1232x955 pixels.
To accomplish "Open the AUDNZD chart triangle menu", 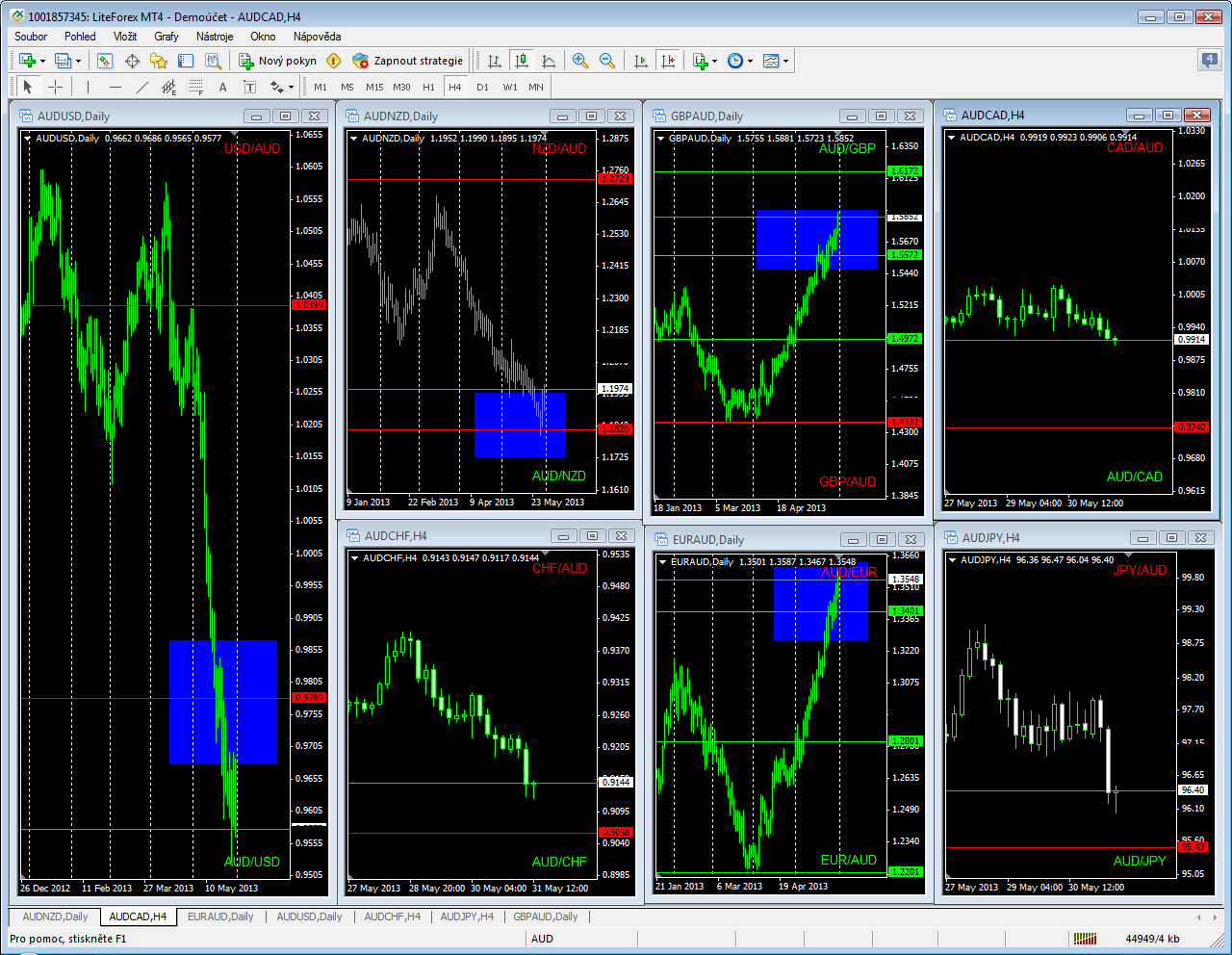I will (x=354, y=139).
